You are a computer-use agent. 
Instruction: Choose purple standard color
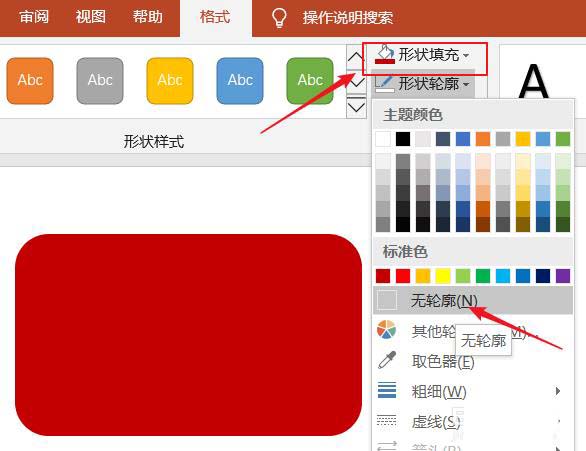(x=563, y=276)
